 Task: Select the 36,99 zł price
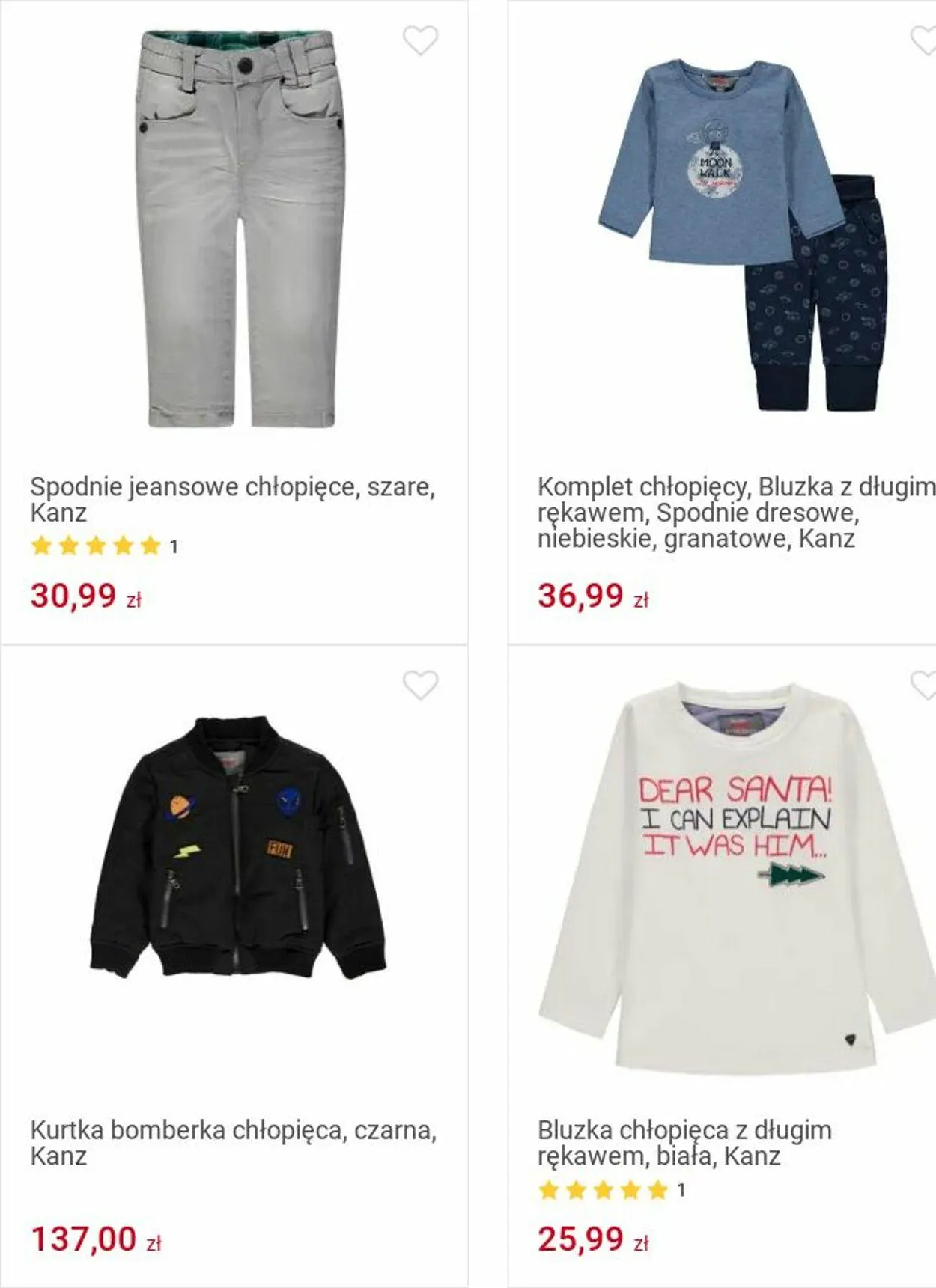tap(593, 596)
